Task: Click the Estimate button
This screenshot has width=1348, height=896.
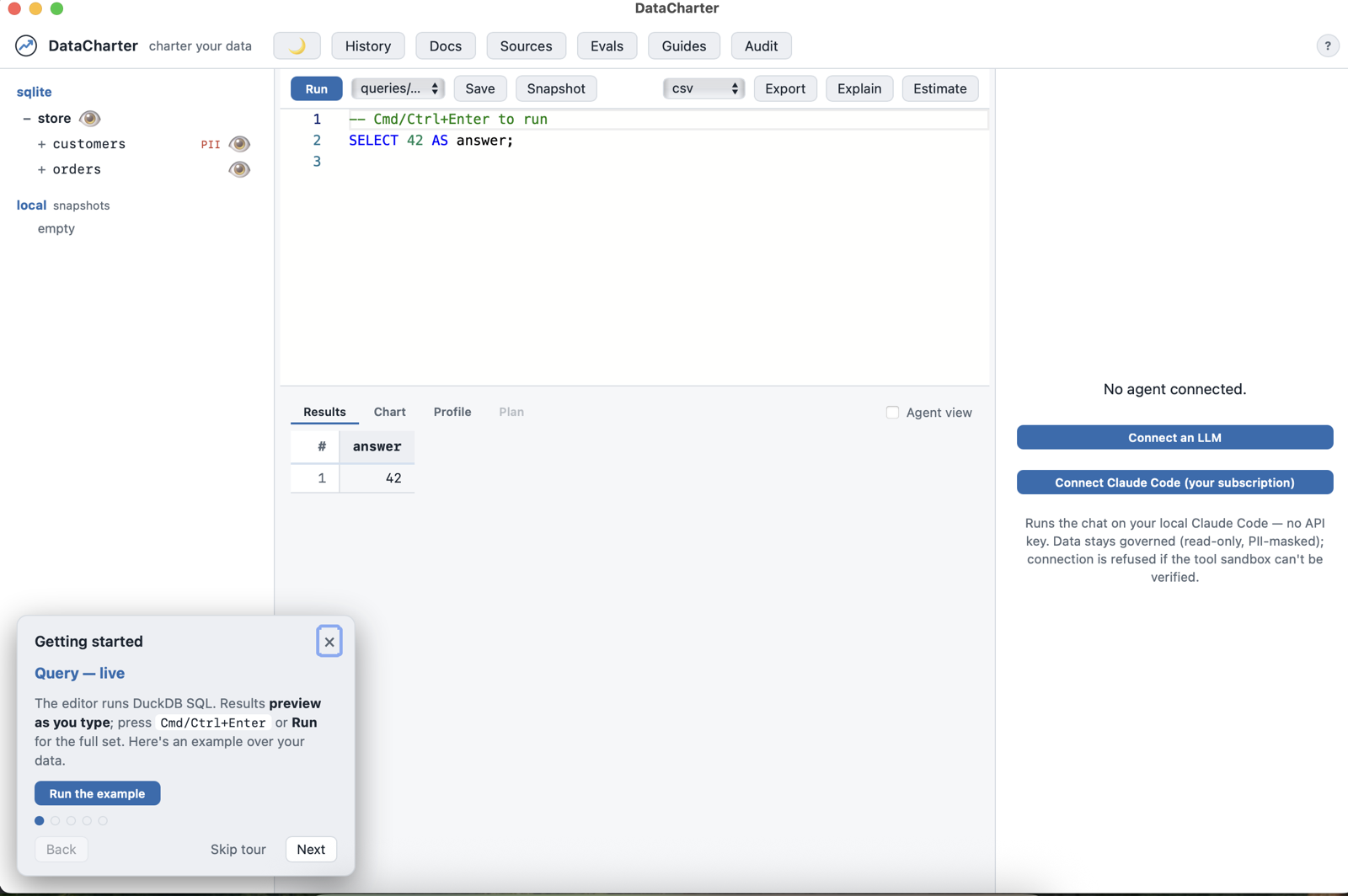Action: 940,88
